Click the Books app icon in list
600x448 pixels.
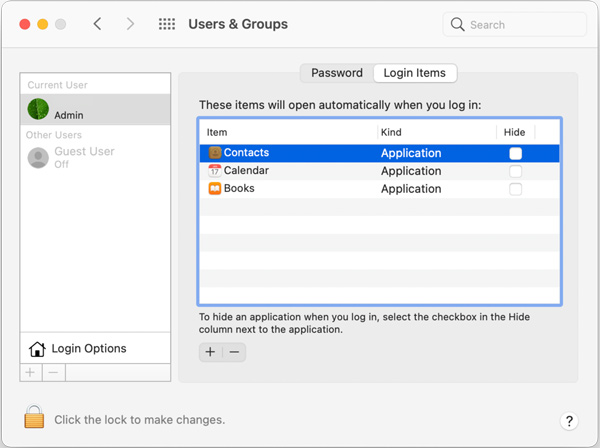[215, 189]
